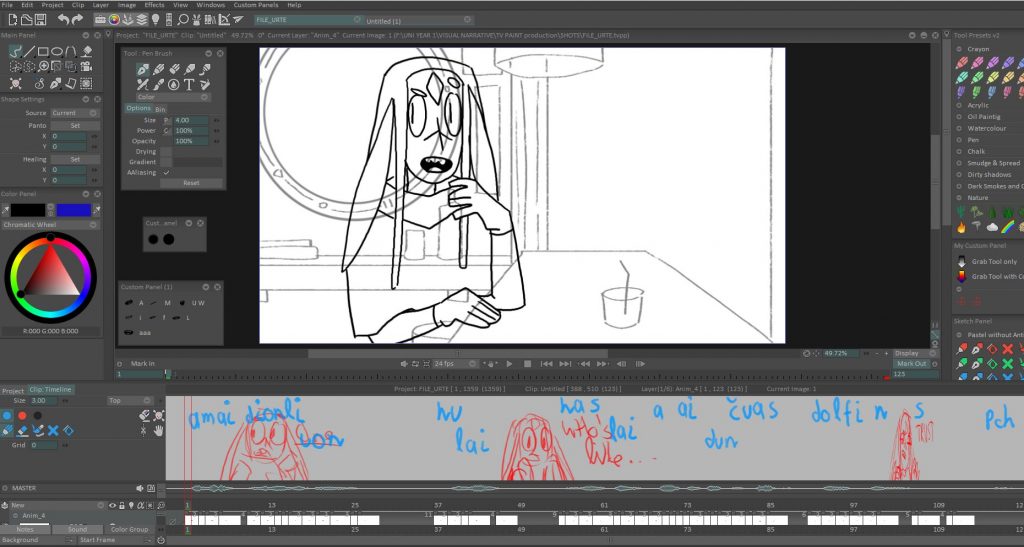Toggle AAliasing checkbox
The image size is (1024, 547).
(166, 172)
